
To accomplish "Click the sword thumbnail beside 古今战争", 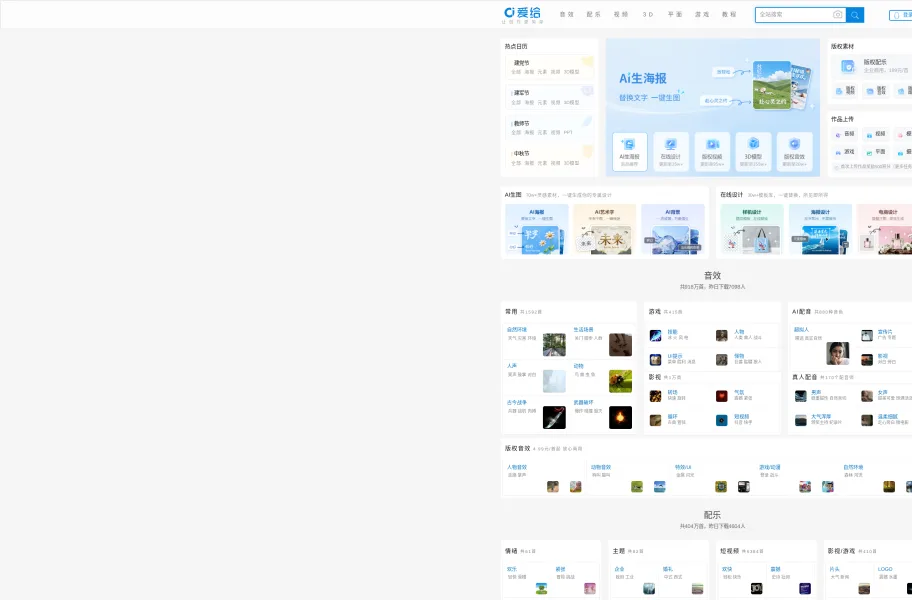I will click(x=554, y=417).
